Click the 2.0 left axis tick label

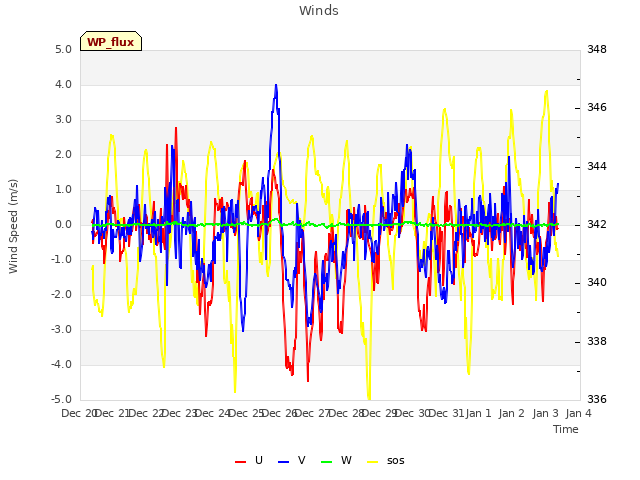(63, 155)
